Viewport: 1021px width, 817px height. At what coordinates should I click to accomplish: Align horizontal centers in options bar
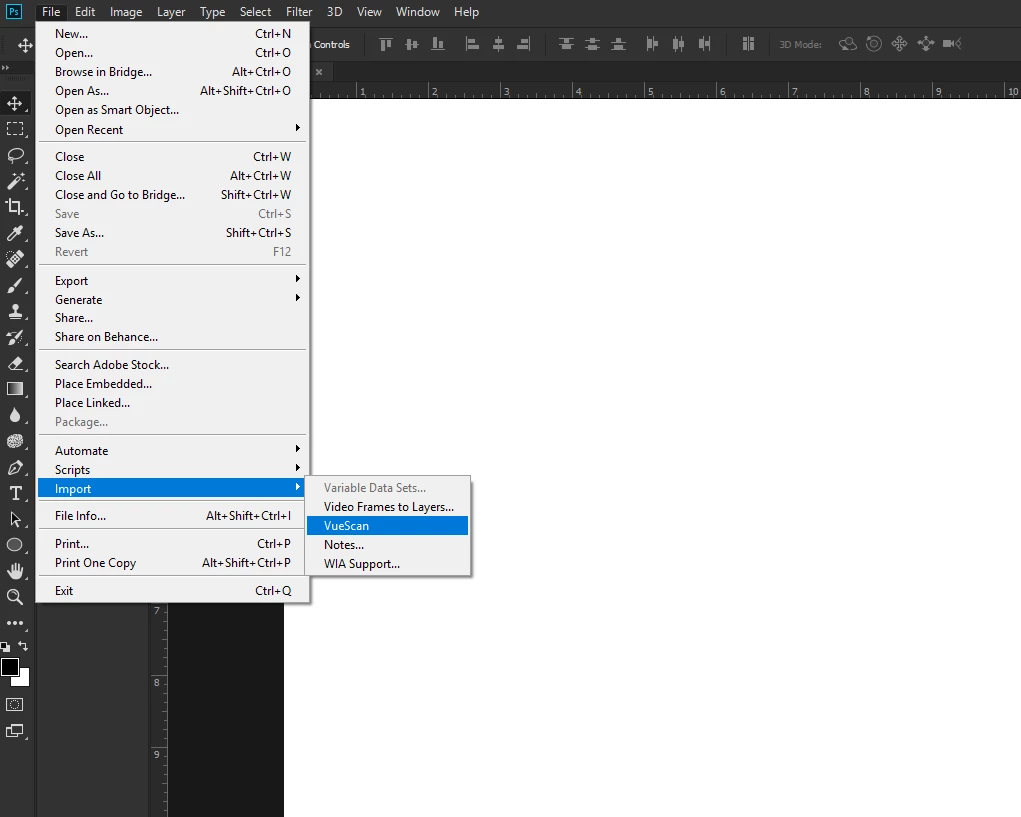tap(498, 44)
